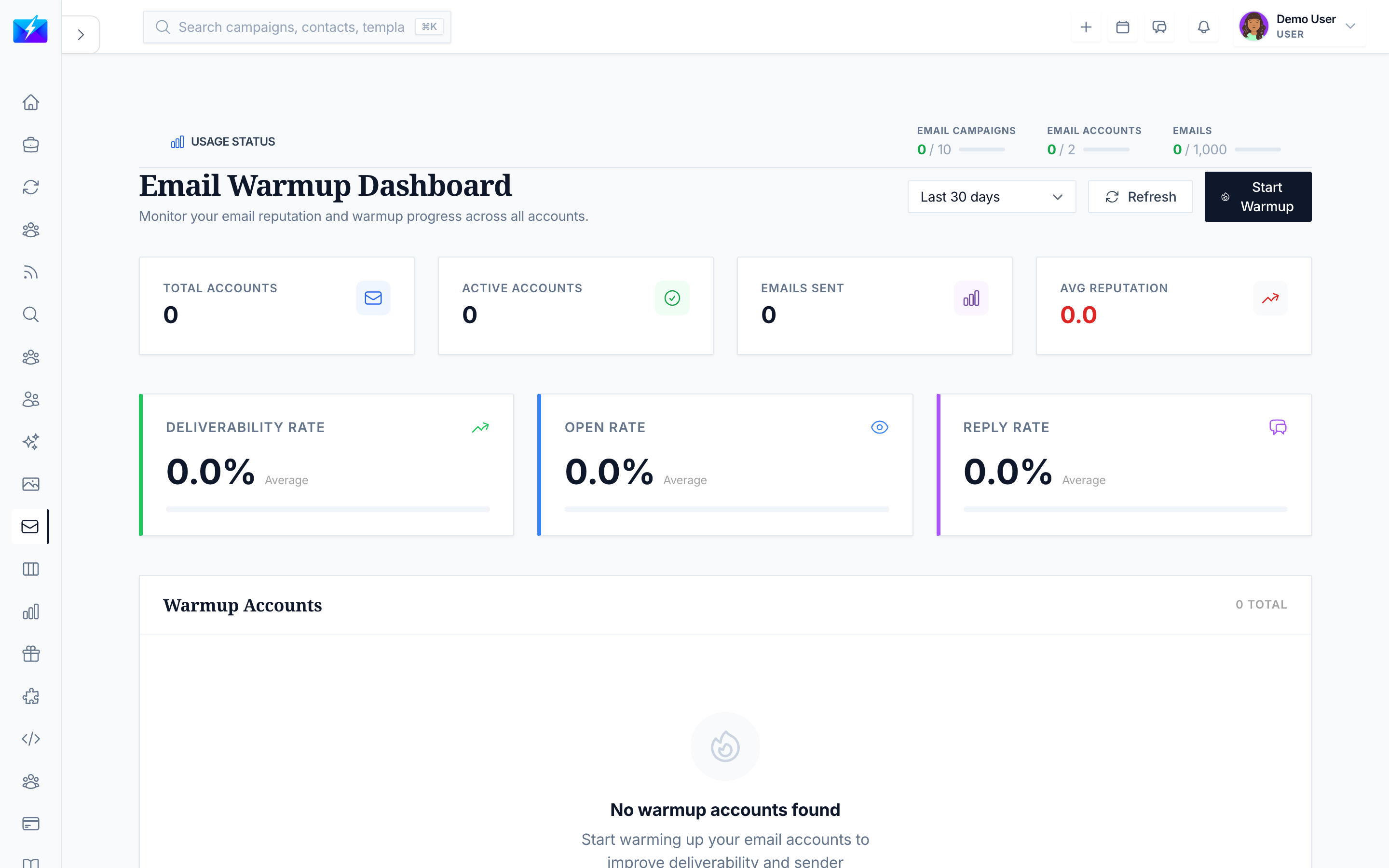Click the EMAIL ACCOUNTS usage label
Image resolution: width=1389 pixels, height=868 pixels.
(1094, 131)
